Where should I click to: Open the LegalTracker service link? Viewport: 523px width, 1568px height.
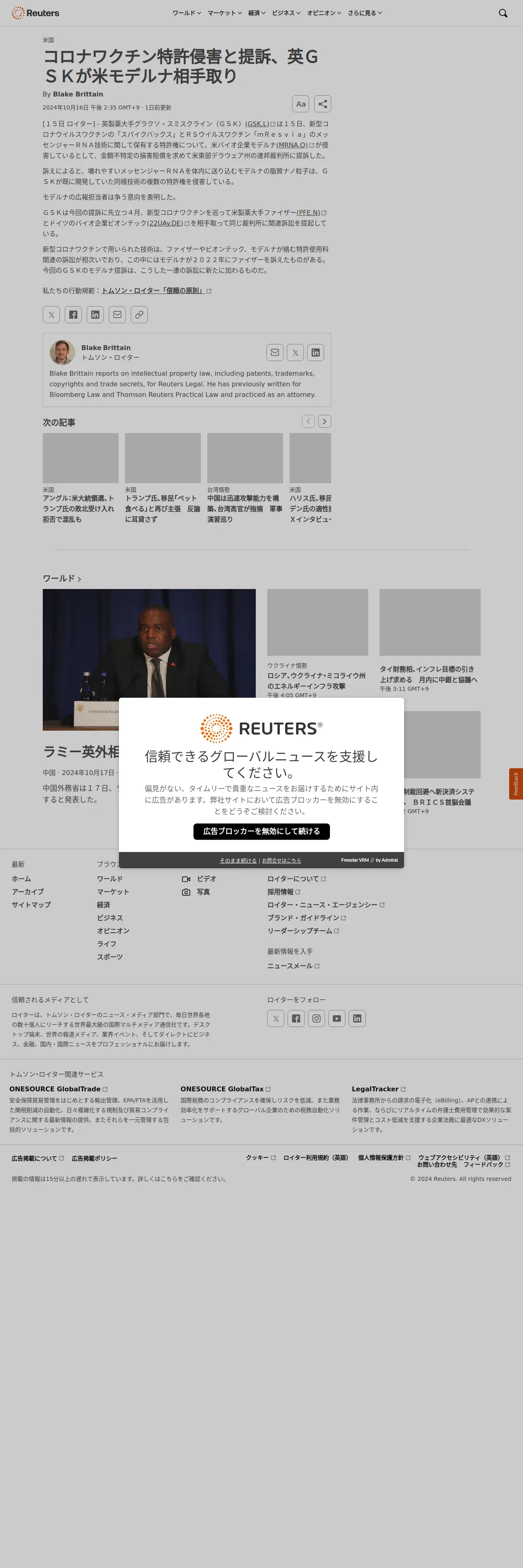click(379, 1089)
